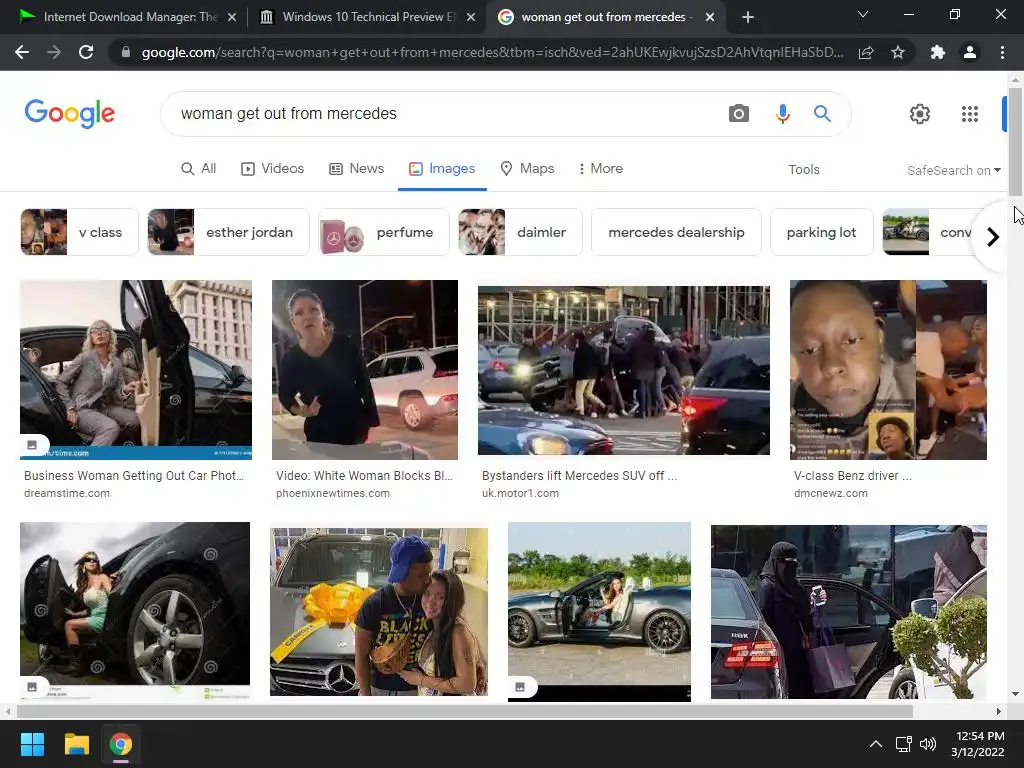Viewport: 1024px width, 768px height.
Task: Show hidden system tray icons
Action: tap(876, 744)
